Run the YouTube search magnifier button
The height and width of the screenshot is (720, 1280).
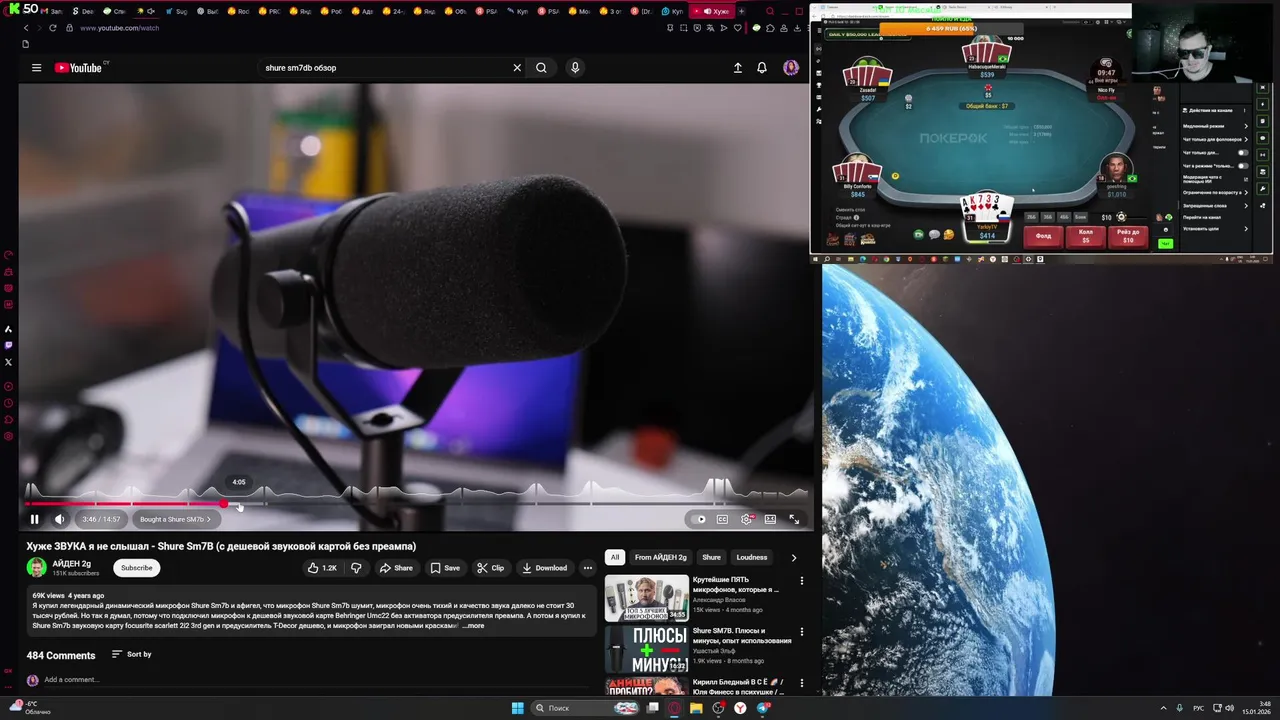(x=541, y=68)
